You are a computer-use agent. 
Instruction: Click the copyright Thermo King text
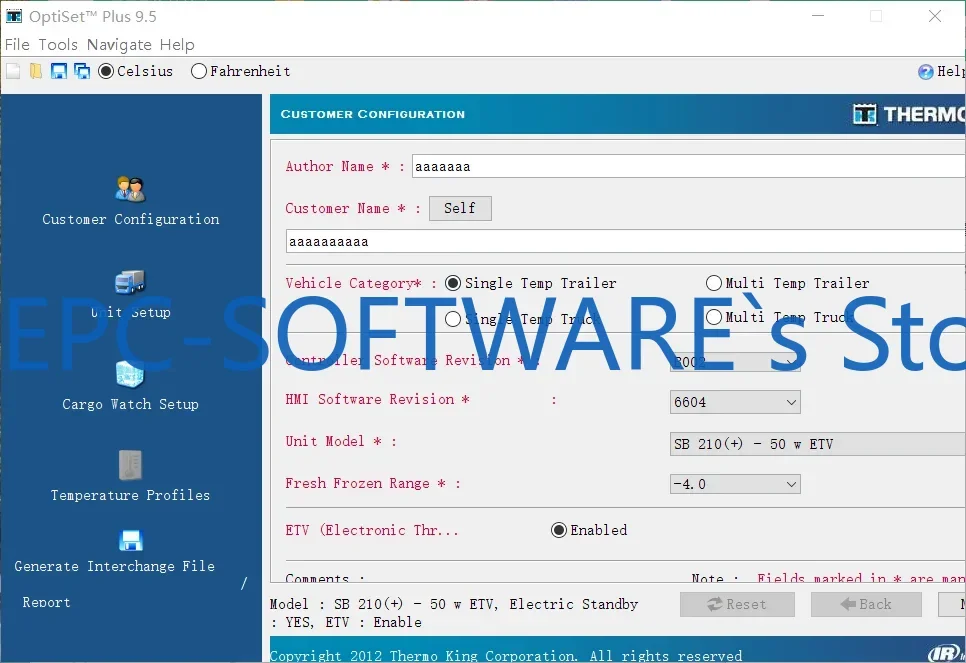coord(506,656)
